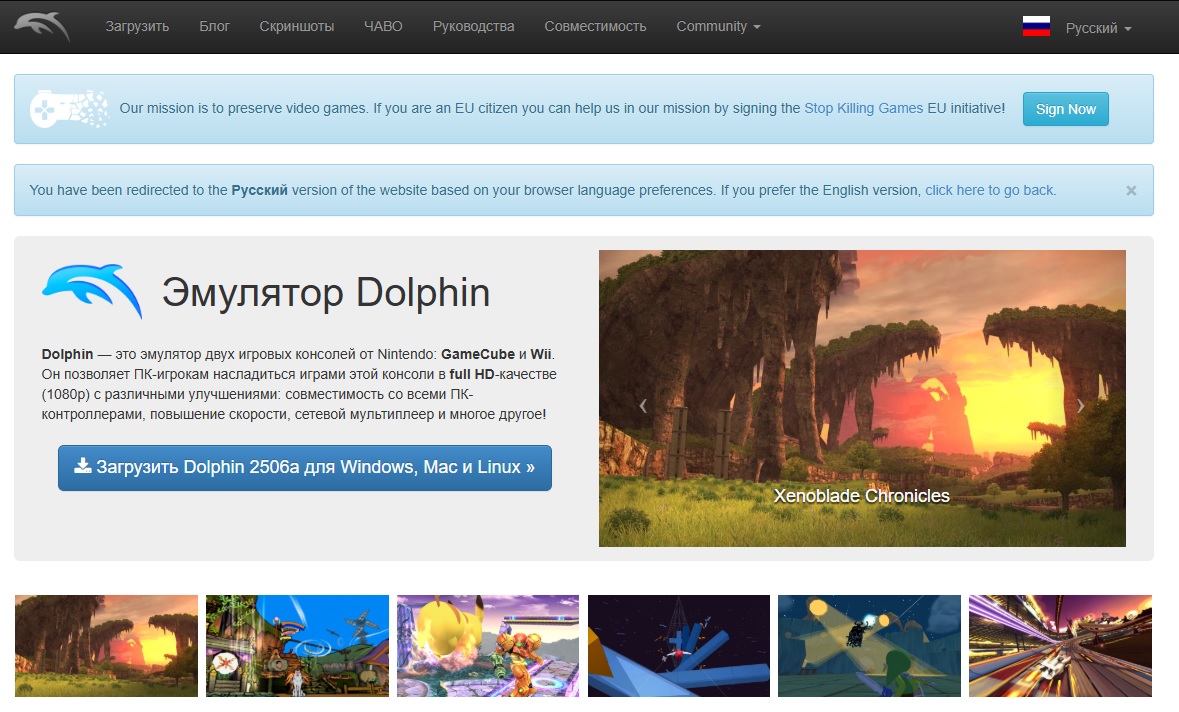Click the Russian flag icon
This screenshot has width=1179, height=712.
point(1035,27)
